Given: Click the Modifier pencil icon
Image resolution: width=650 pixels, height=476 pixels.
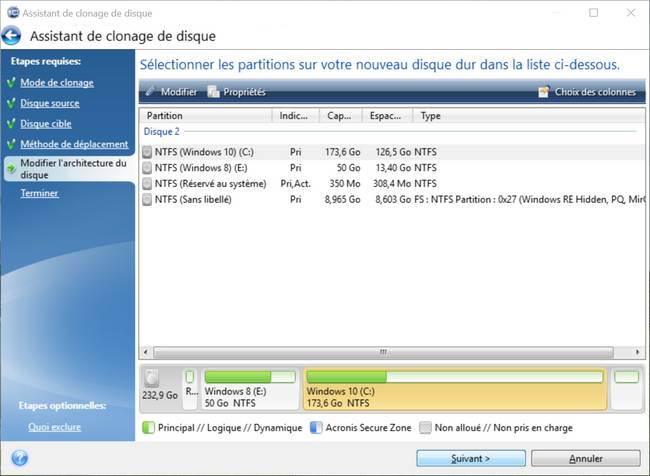Looking at the screenshot, I should click(x=150, y=91).
